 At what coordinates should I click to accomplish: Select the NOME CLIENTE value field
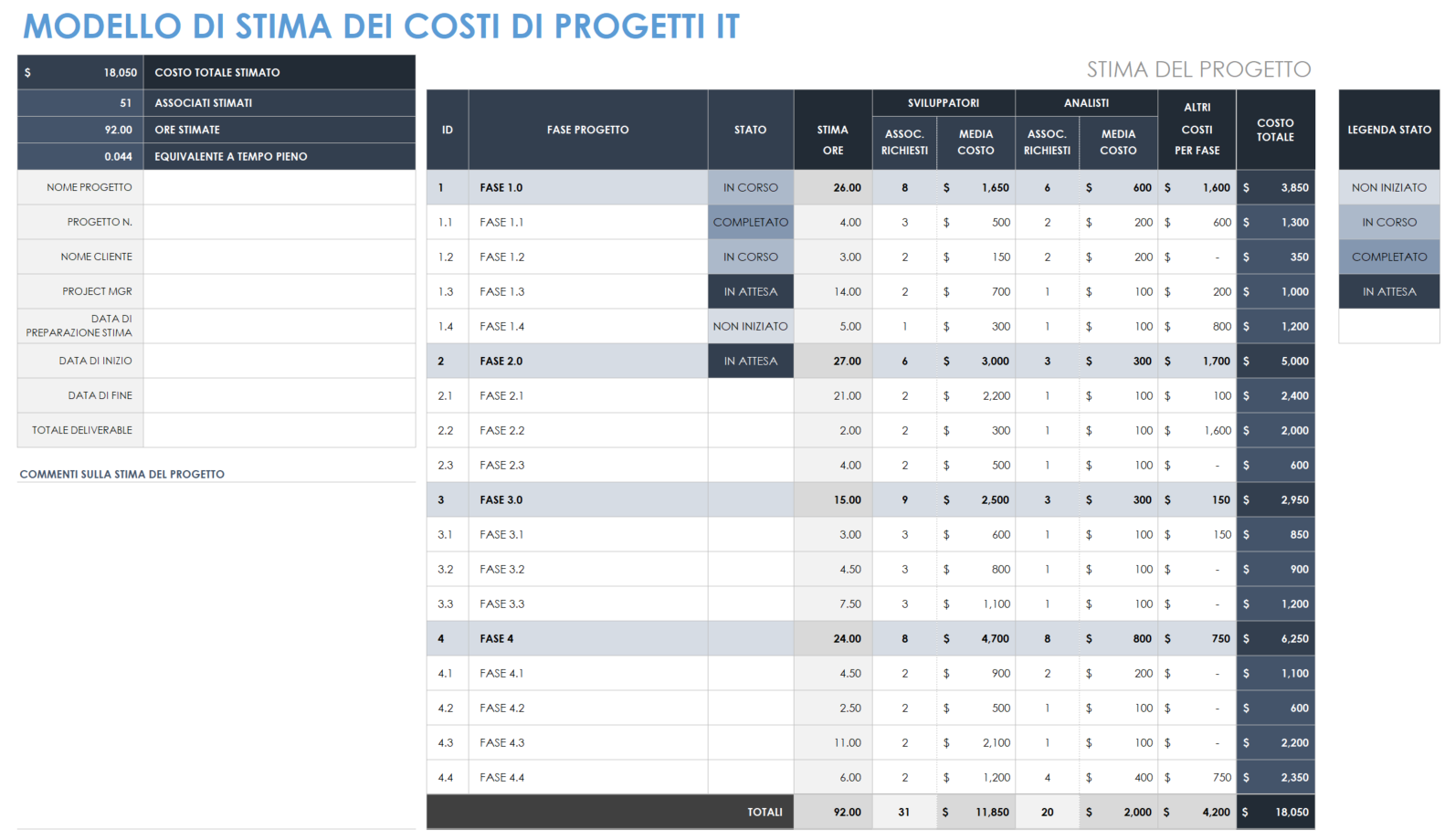click(279, 257)
